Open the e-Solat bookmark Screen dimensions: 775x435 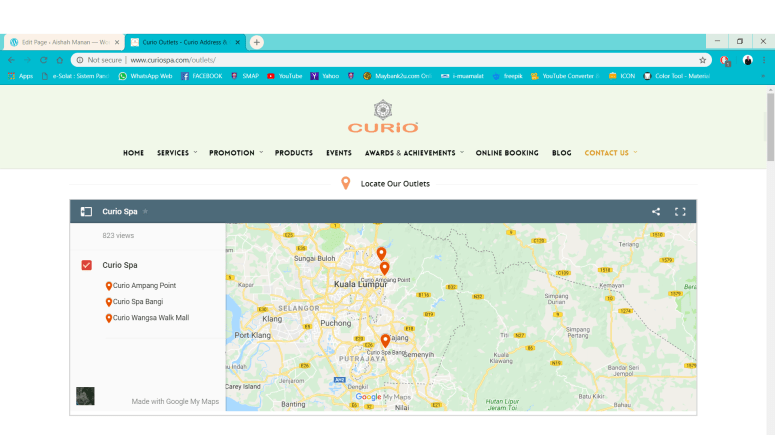tap(75, 76)
